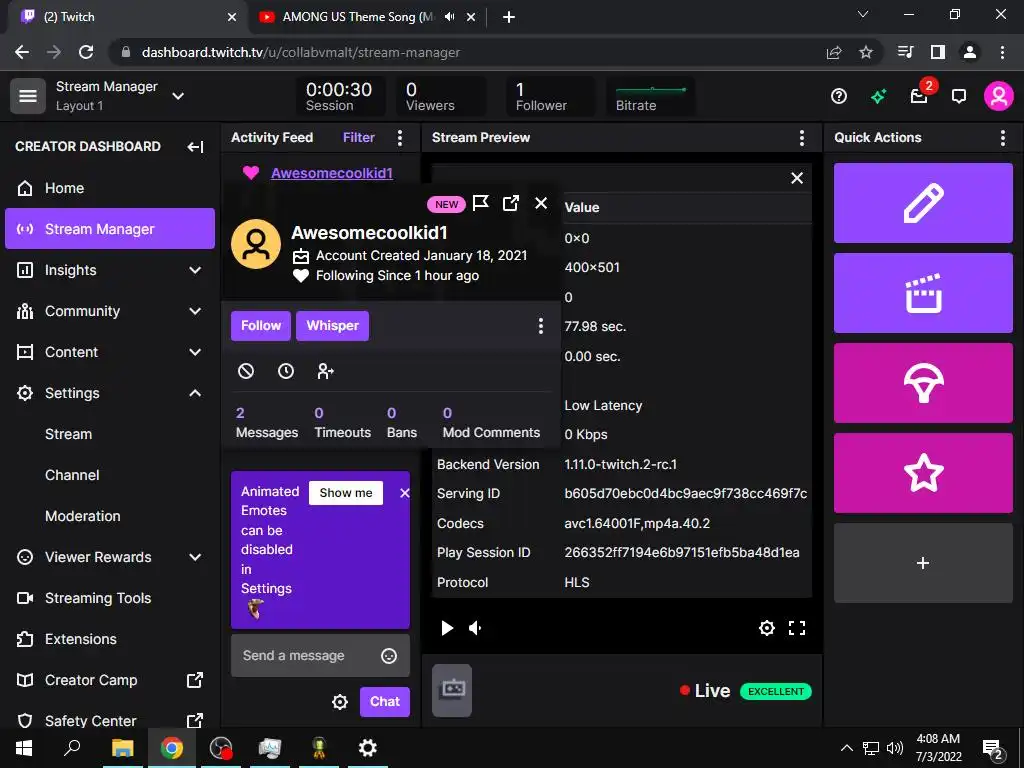1024x768 pixels.
Task: View the user's Timeouts count
Action: [342, 423]
